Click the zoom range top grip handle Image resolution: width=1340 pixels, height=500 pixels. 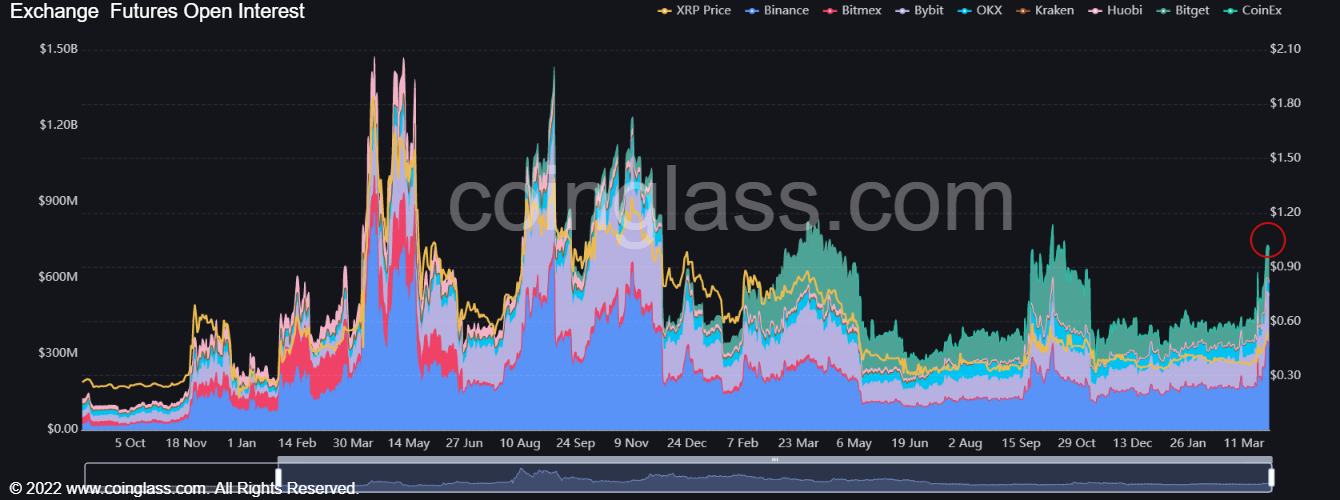[x=775, y=459]
